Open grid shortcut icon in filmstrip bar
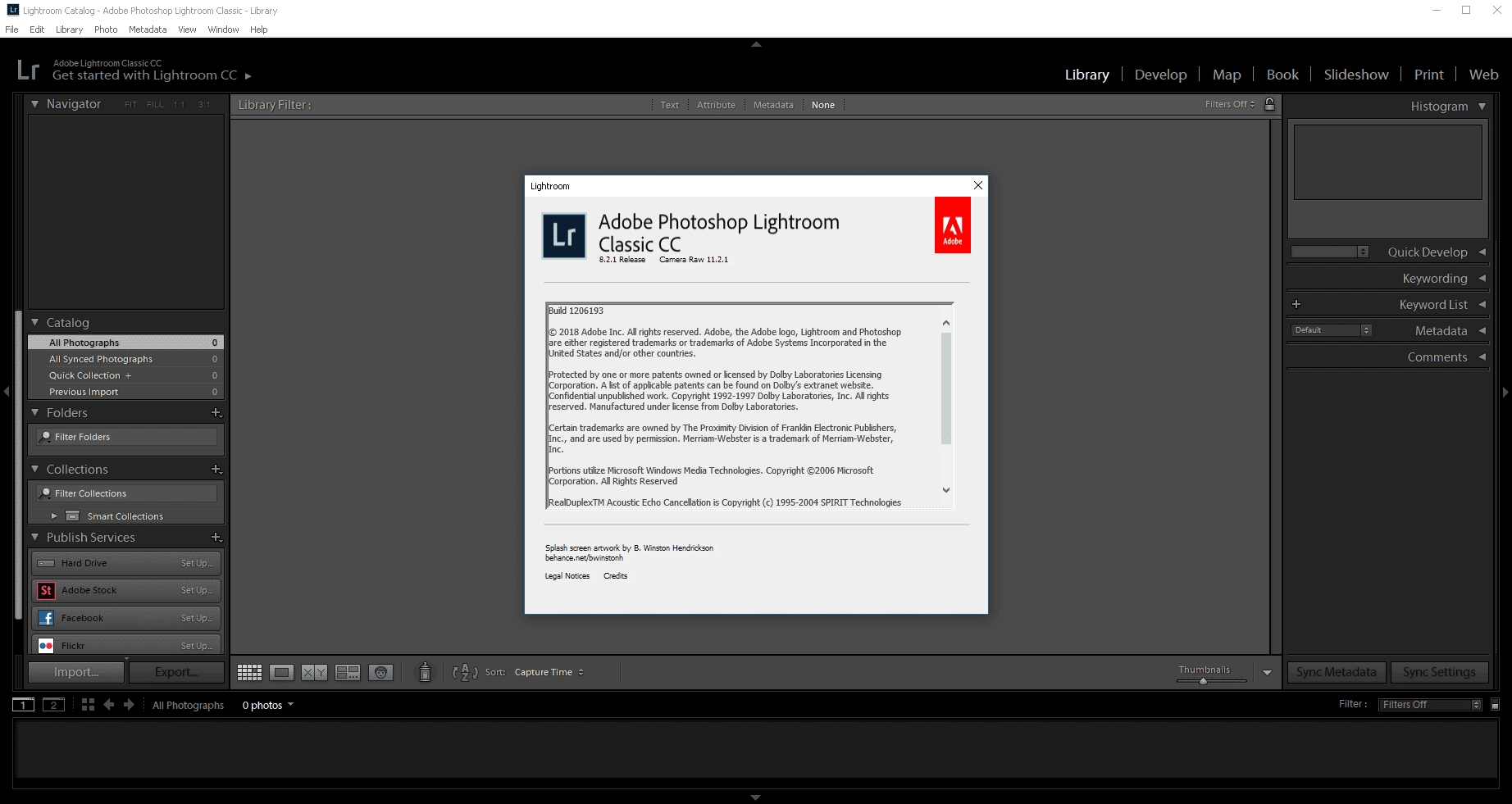 88,705
